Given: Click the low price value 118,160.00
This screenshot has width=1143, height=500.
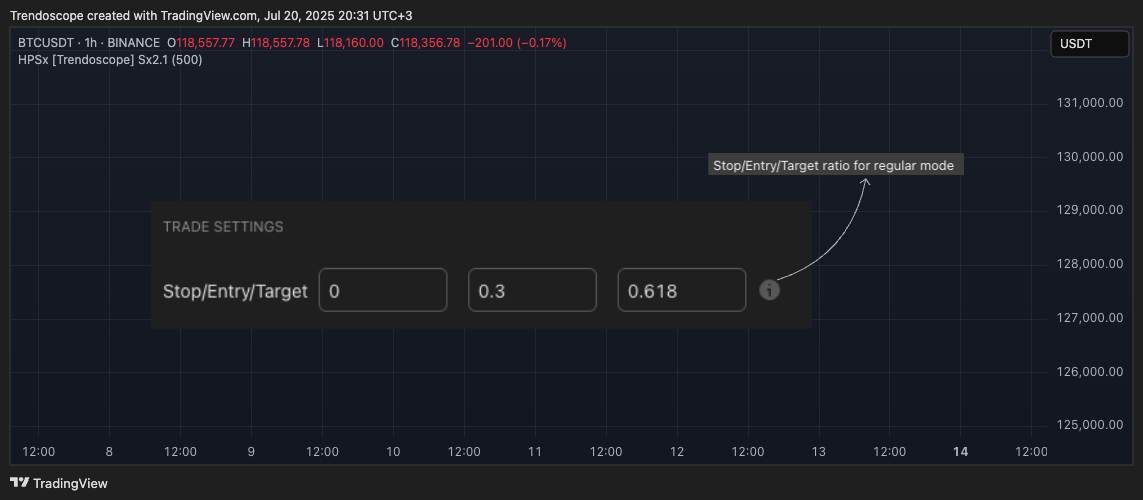Looking at the screenshot, I should click(x=354, y=43).
